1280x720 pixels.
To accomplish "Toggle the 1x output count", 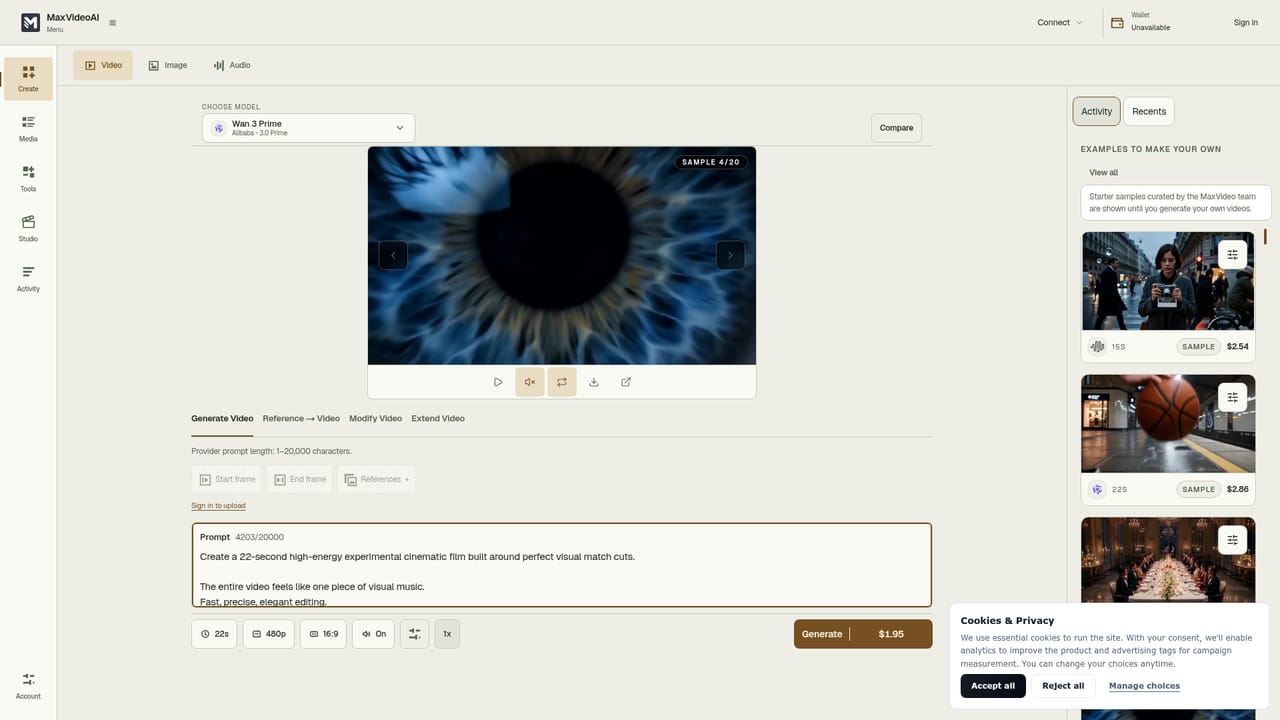I will [447, 634].
